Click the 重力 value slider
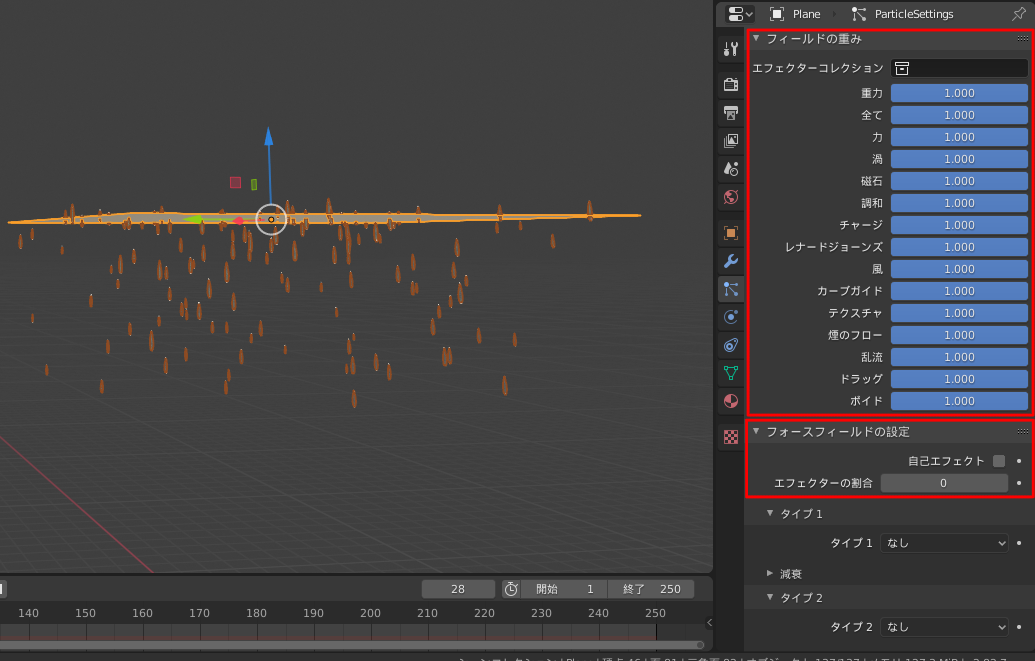This screenshot has height=661, width=1035. tap(958, 92)
